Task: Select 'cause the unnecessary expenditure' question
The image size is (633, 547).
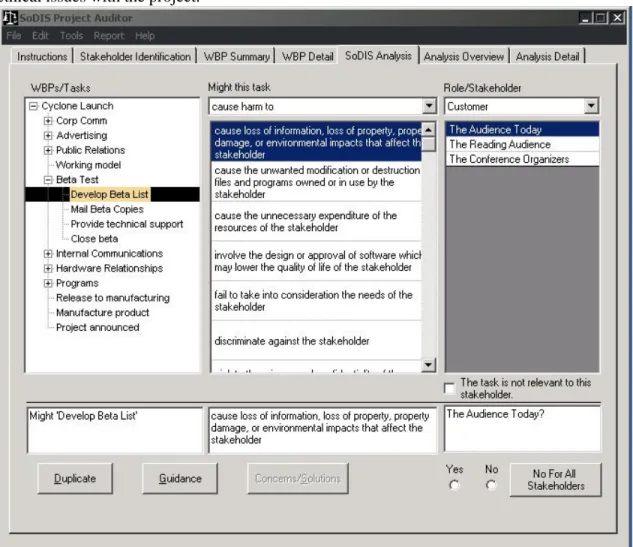Action: point(316,222)
